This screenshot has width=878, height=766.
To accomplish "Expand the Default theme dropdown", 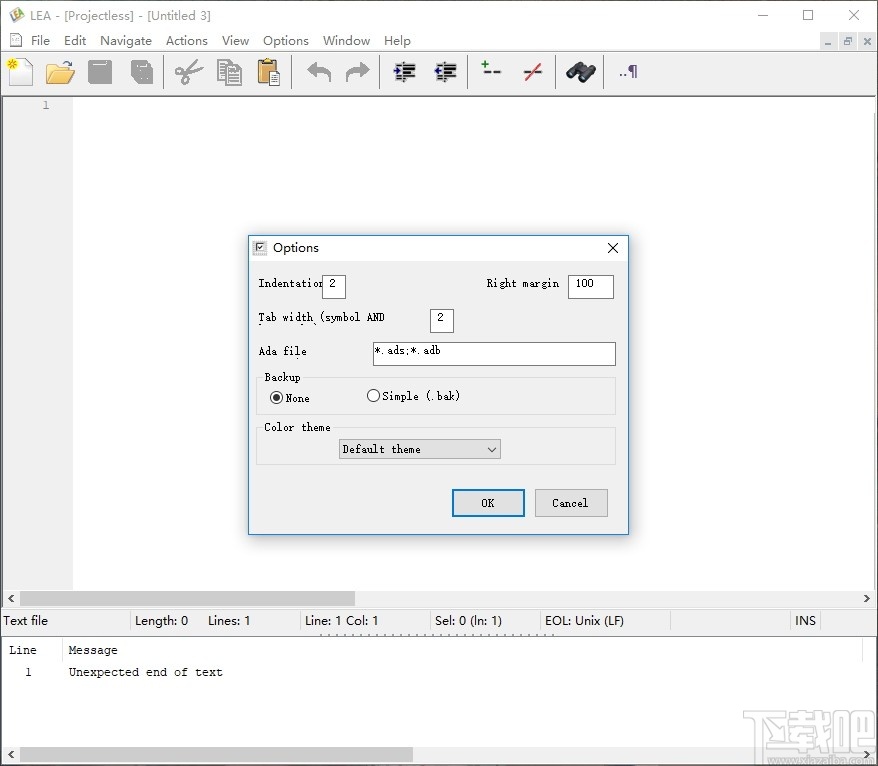I will (419, 449).
